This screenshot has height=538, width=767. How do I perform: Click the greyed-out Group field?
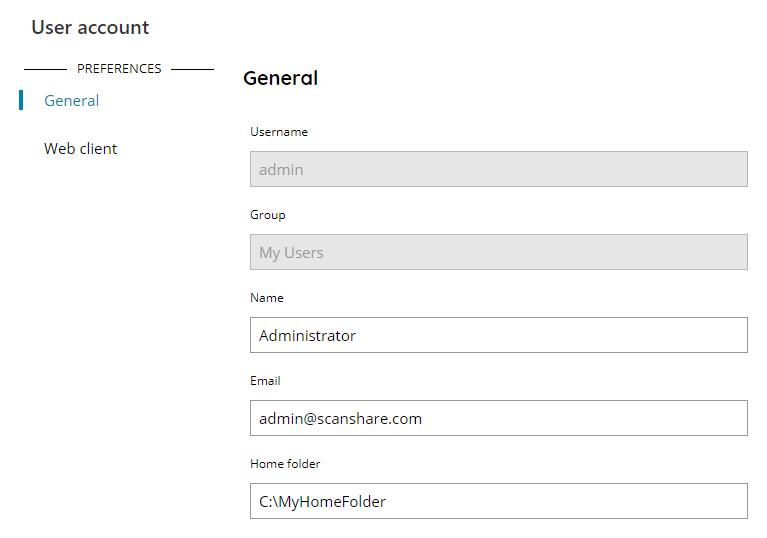coord(498,252)
